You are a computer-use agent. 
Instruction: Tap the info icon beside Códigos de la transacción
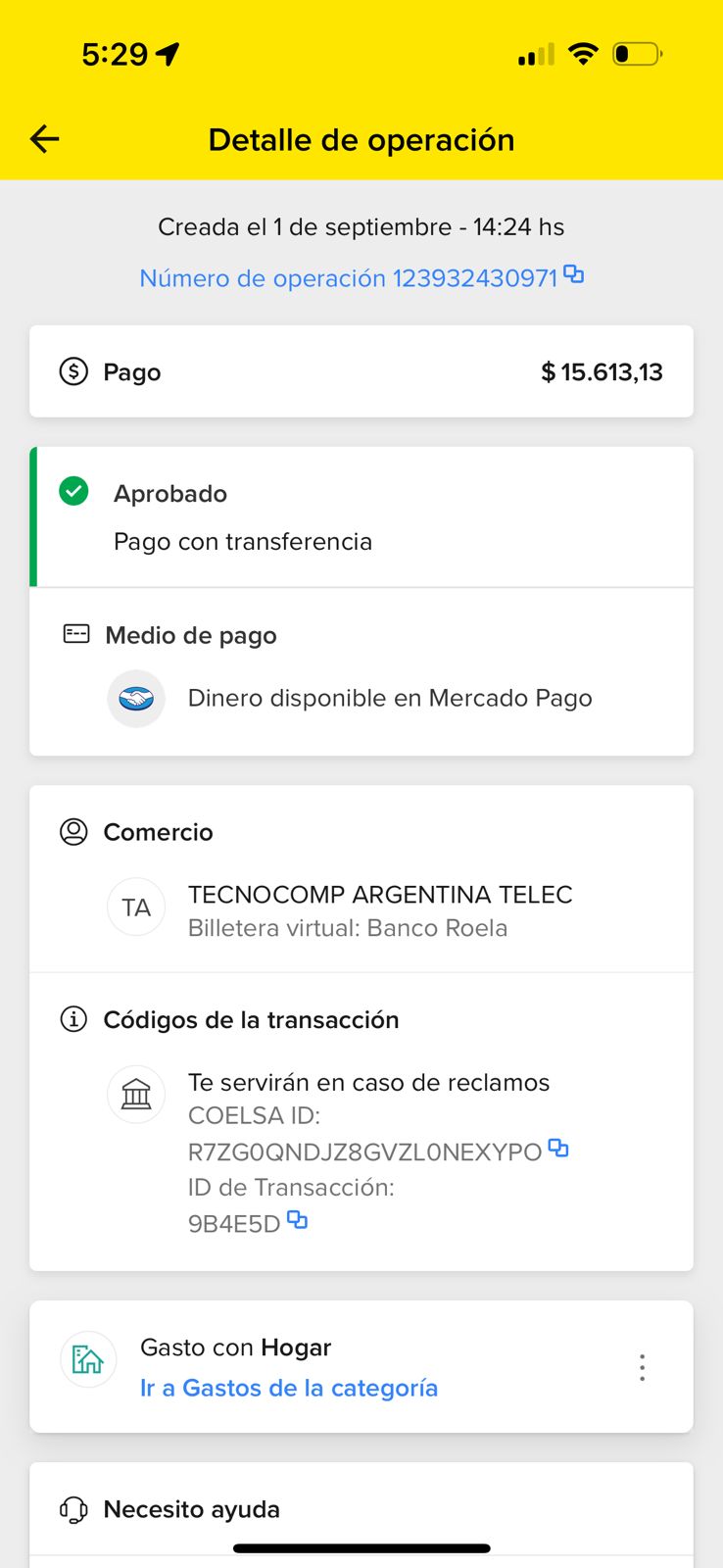[73, 1019]
